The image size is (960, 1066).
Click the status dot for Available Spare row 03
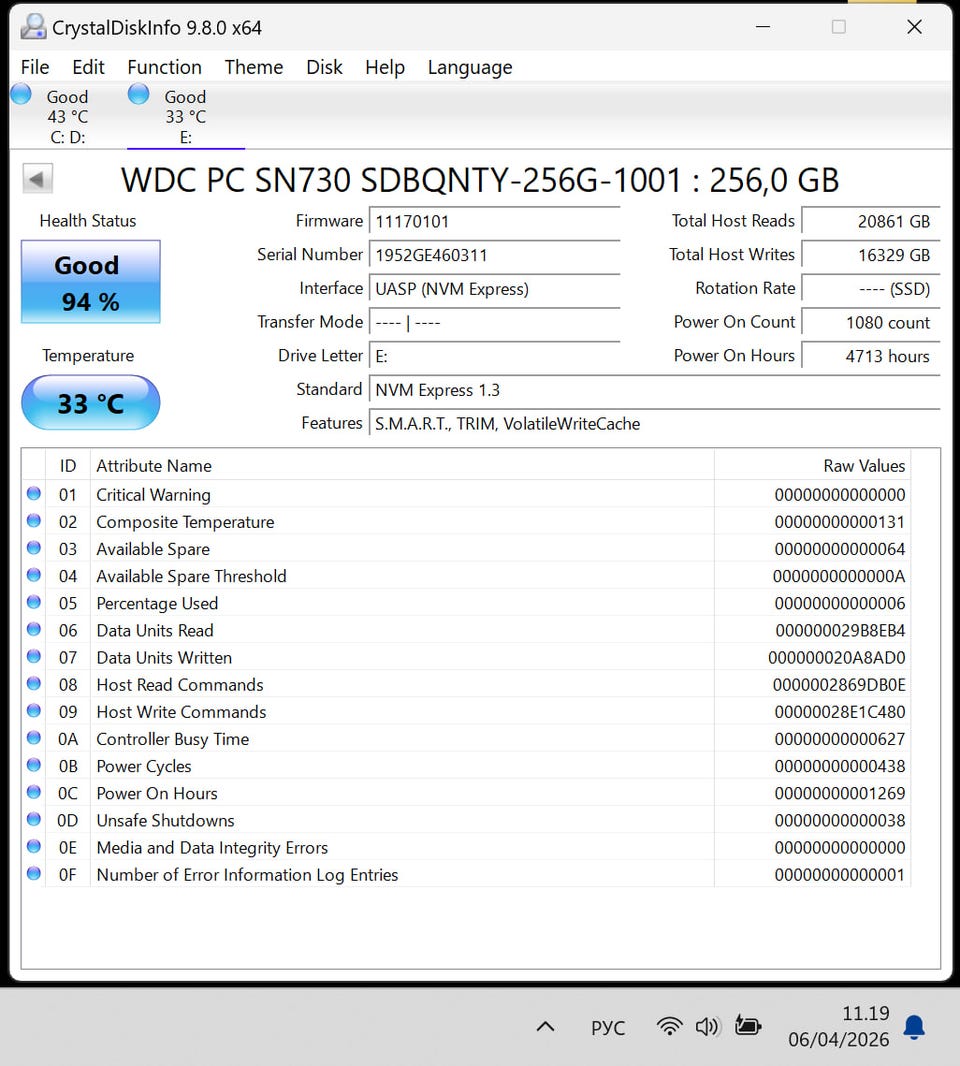tap(33, 548)
